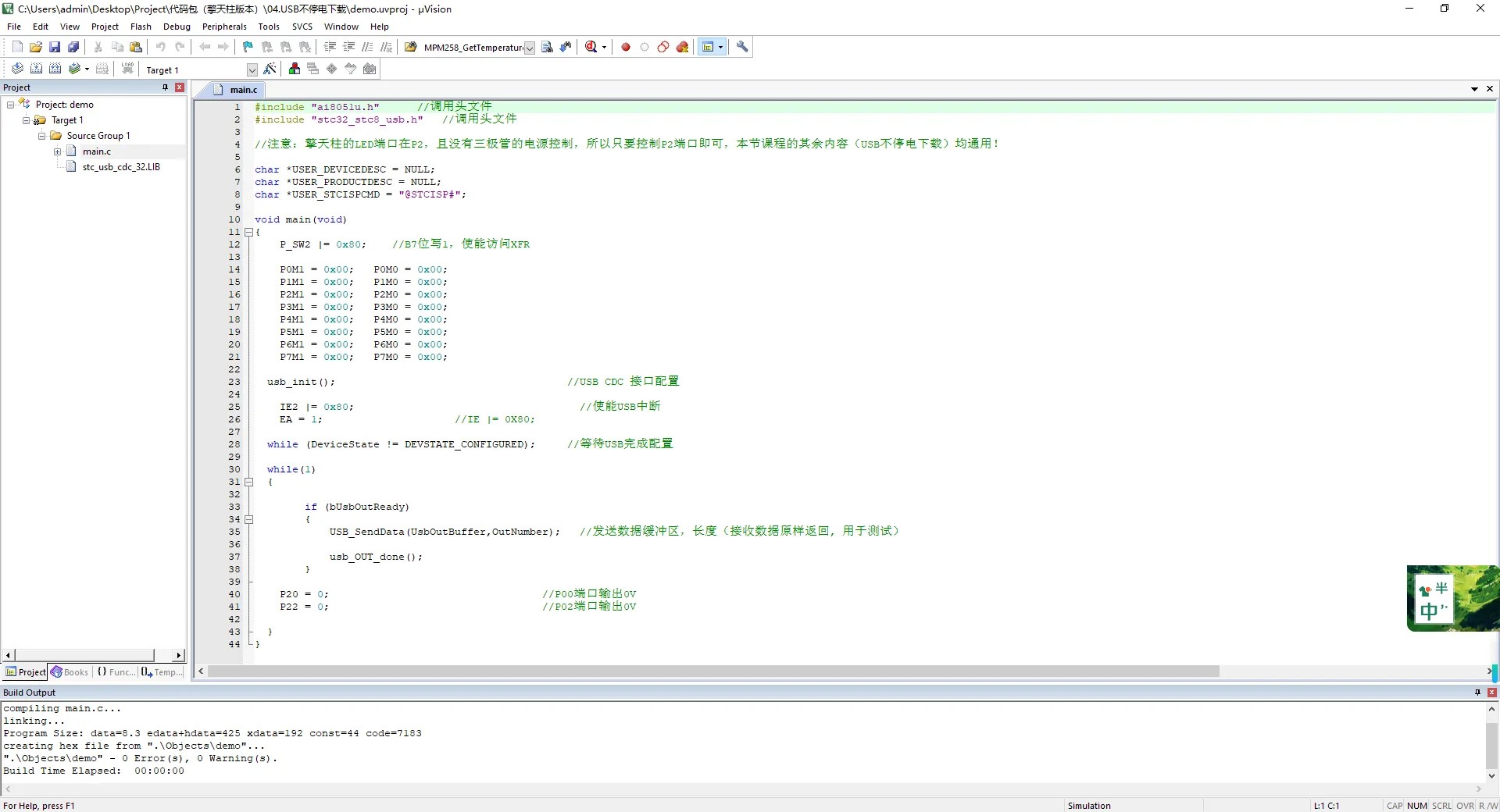Toggle the window layout button
The image size is (1500, 812).
click(708, 47)
